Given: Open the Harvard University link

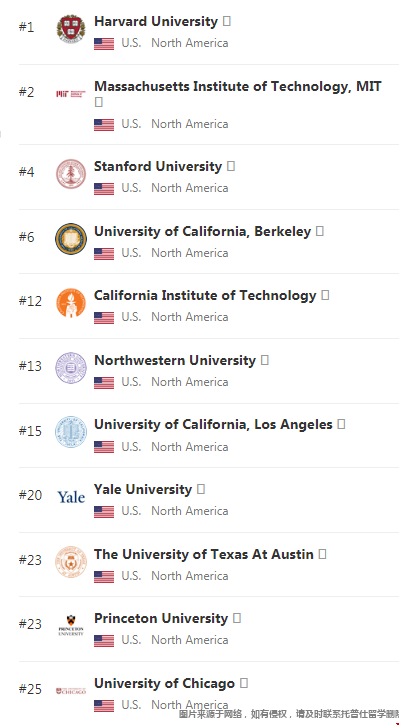Looking at the screenshot, I should coord(156,21).
